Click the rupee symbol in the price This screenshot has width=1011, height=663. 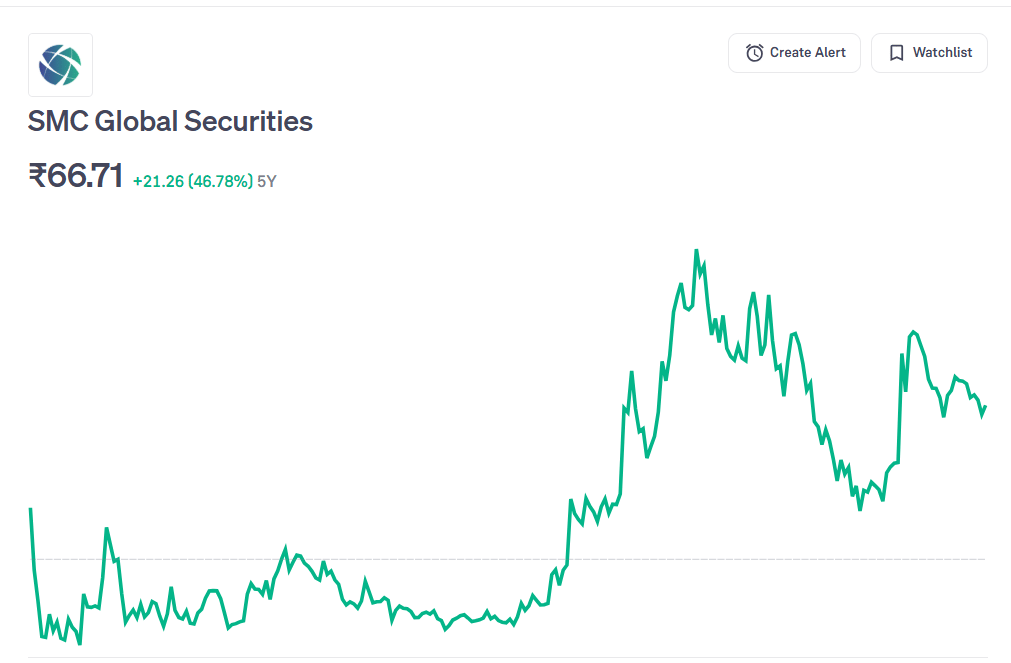pyautogui.click(x=38, y=177)
